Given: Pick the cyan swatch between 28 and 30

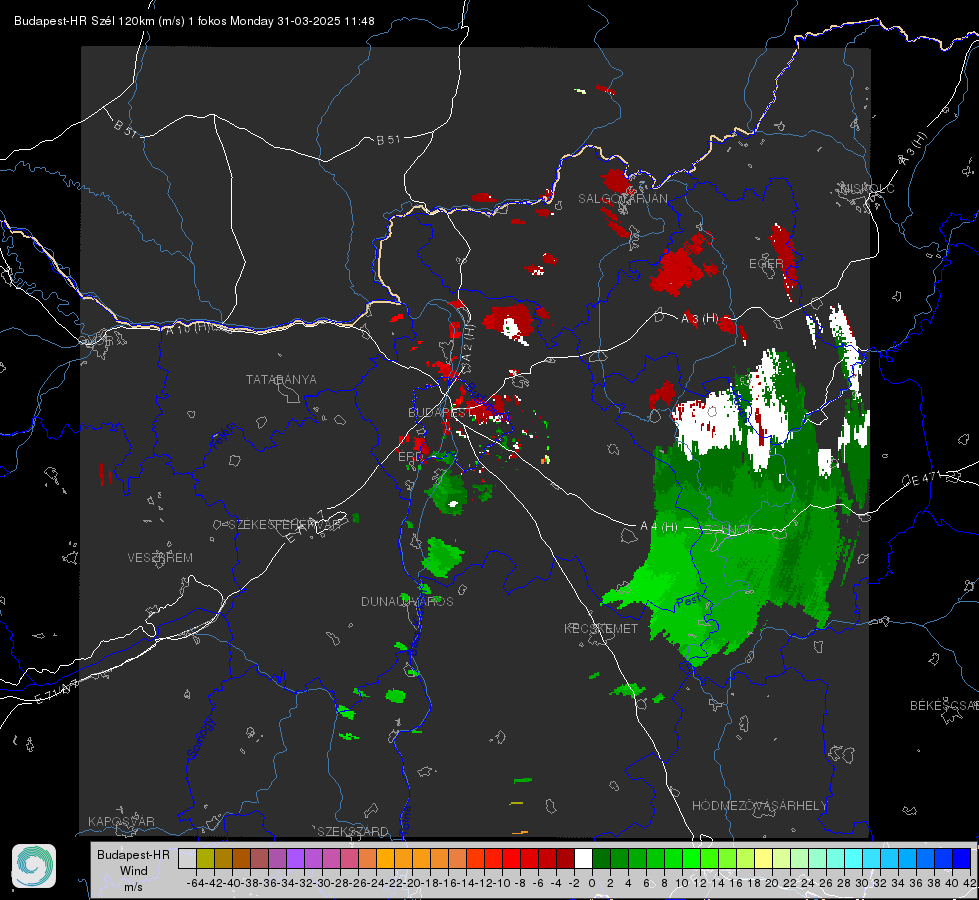Looking at the screenshot, I should click(x=854, y=859).
